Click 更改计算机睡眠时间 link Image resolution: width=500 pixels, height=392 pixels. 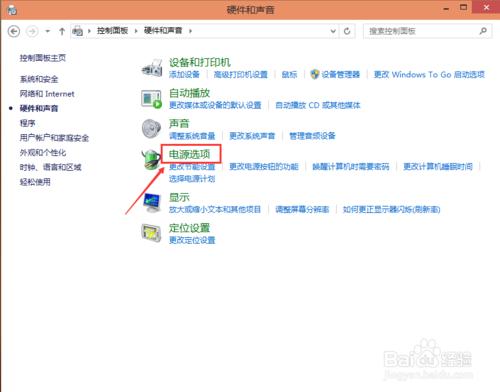click(x=438, y=167)
